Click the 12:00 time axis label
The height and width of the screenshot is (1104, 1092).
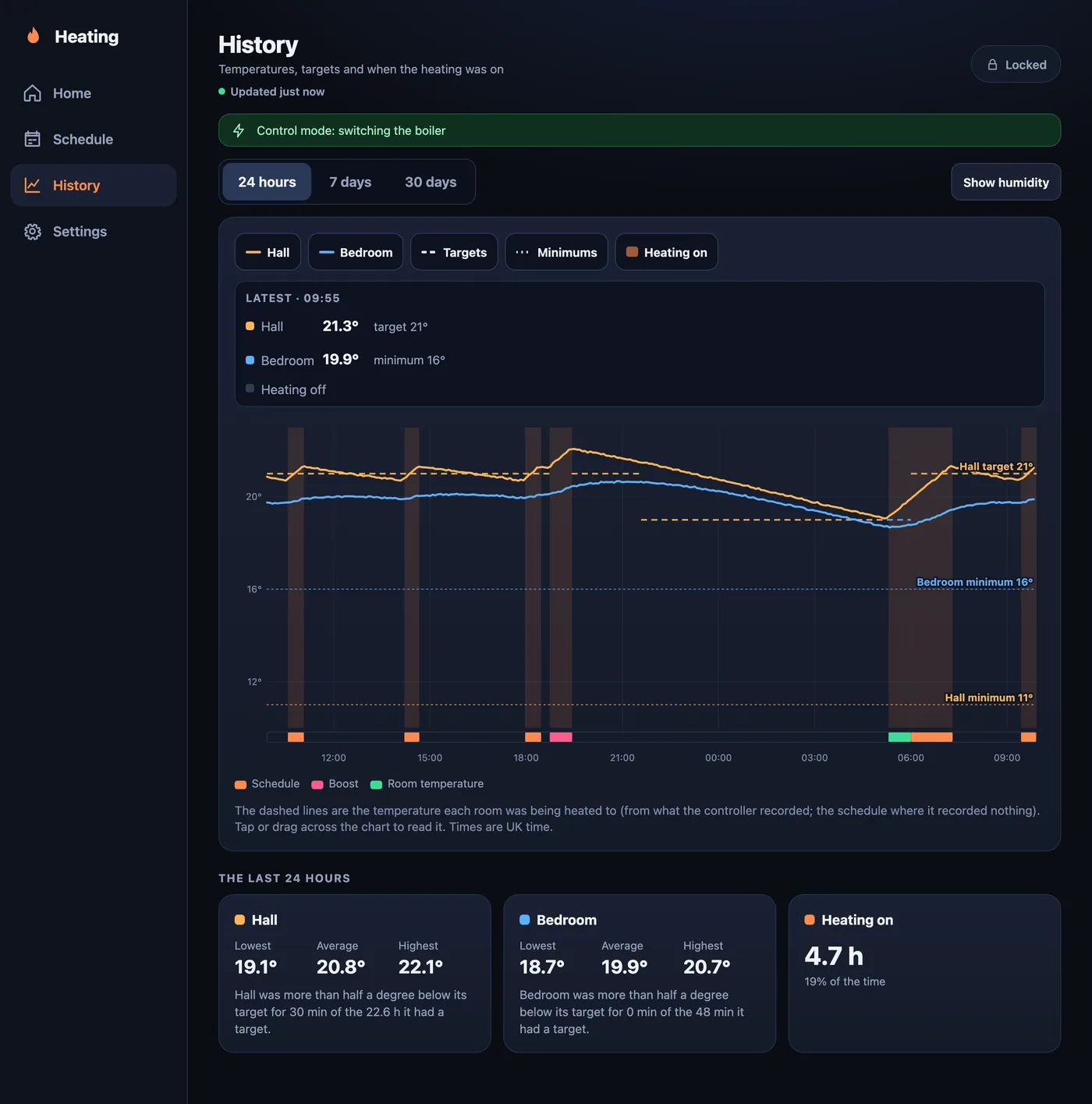click(x=334, y=758)
